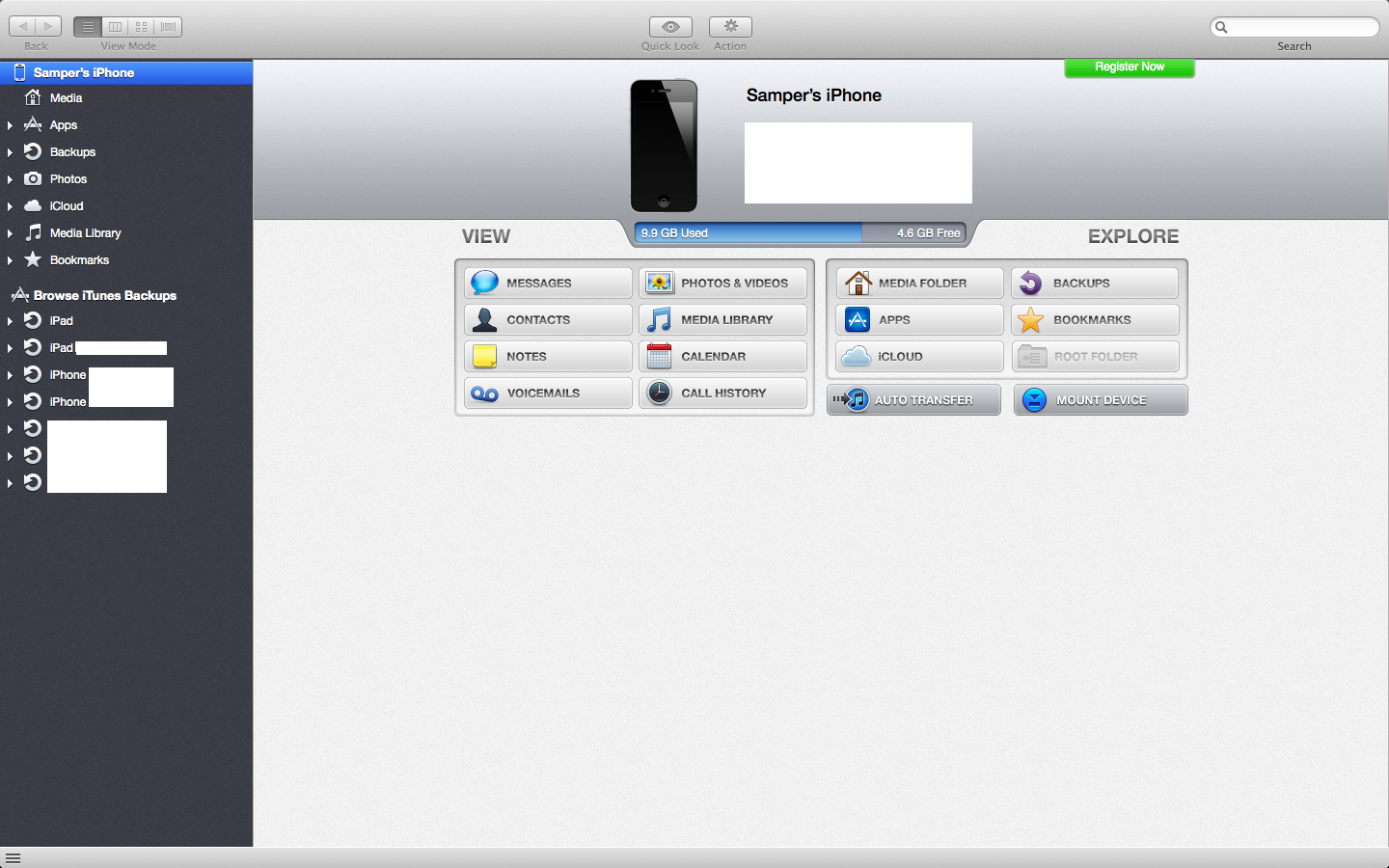Explore Apps button with App Store icon

(x=919, y=319)
